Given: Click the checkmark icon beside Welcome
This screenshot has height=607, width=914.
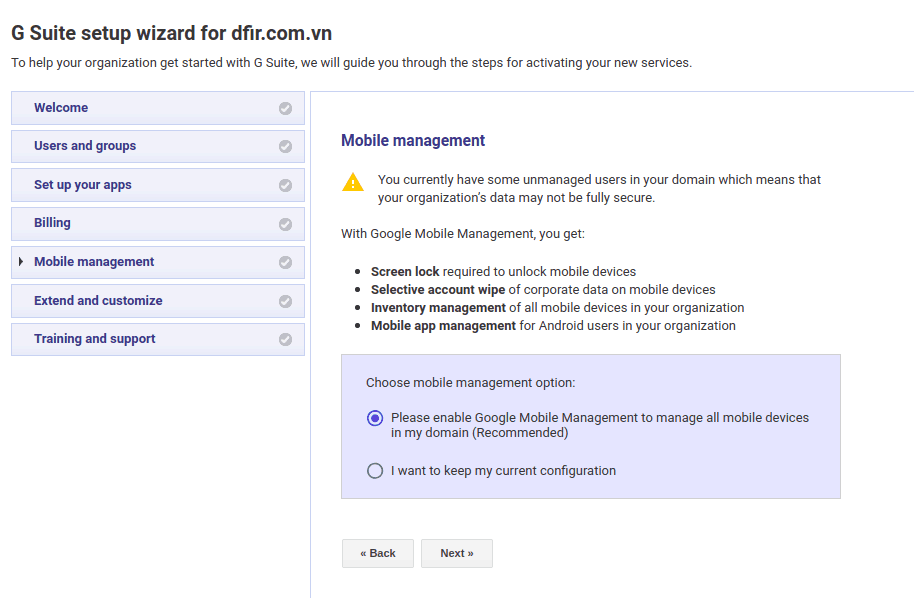Looking at the screenshot, I should (x=285, y=108).
